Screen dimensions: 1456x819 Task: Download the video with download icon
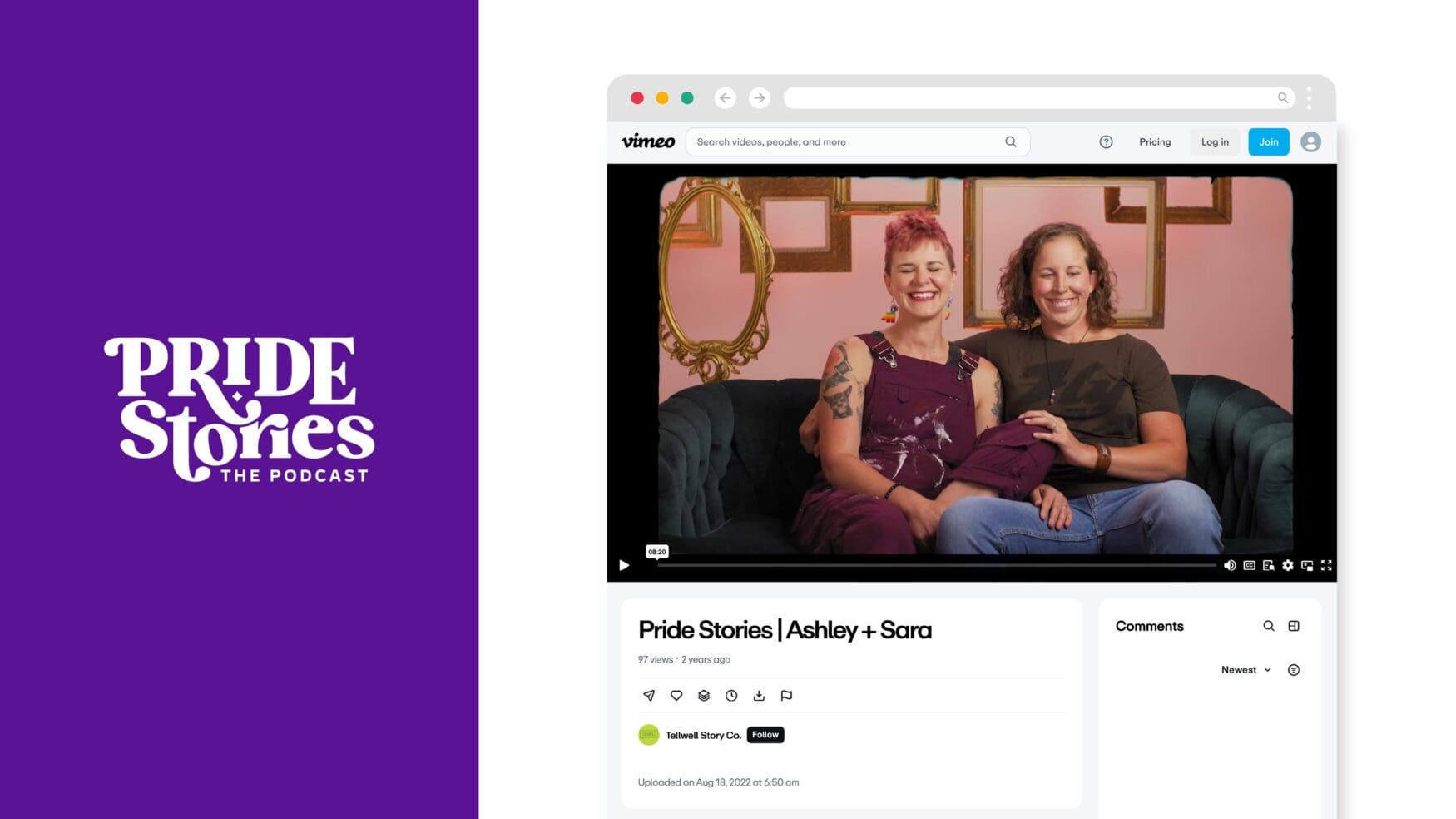click(x=759, y=696)
